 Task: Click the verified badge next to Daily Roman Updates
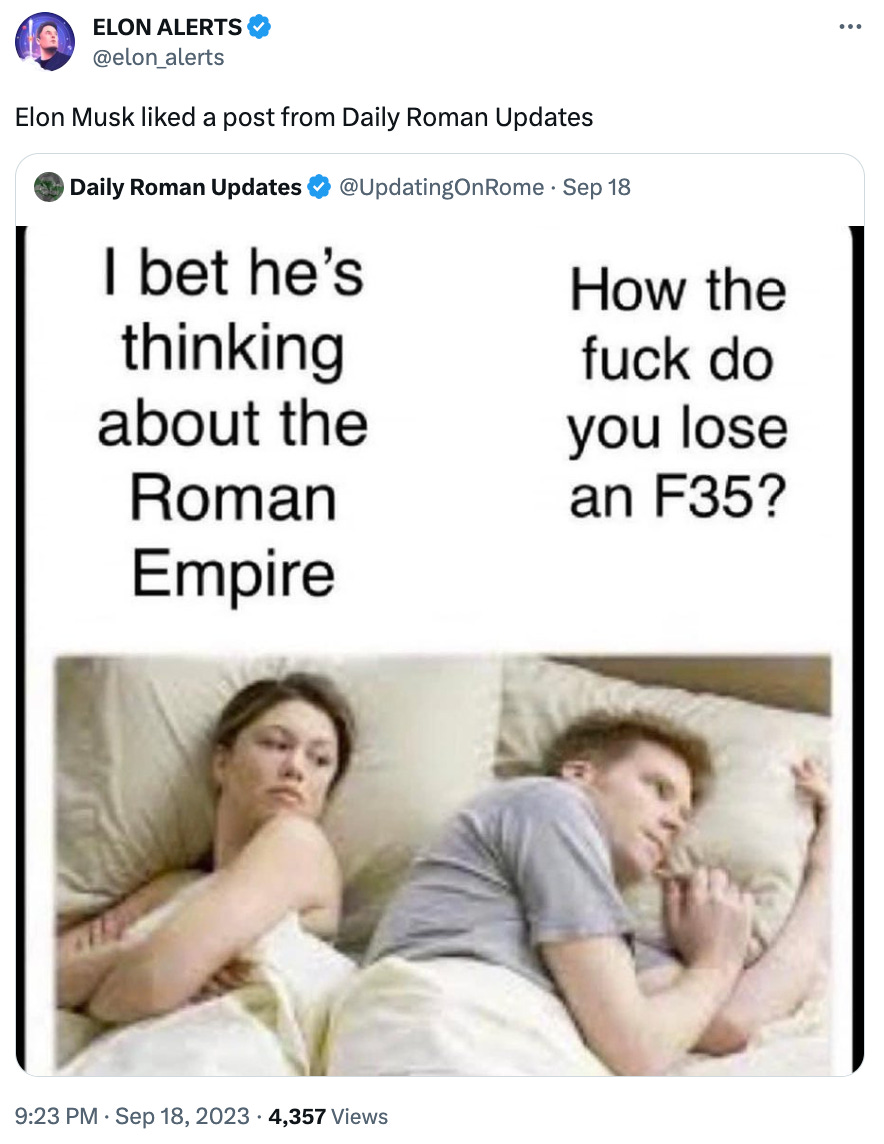tap(319, 187)
